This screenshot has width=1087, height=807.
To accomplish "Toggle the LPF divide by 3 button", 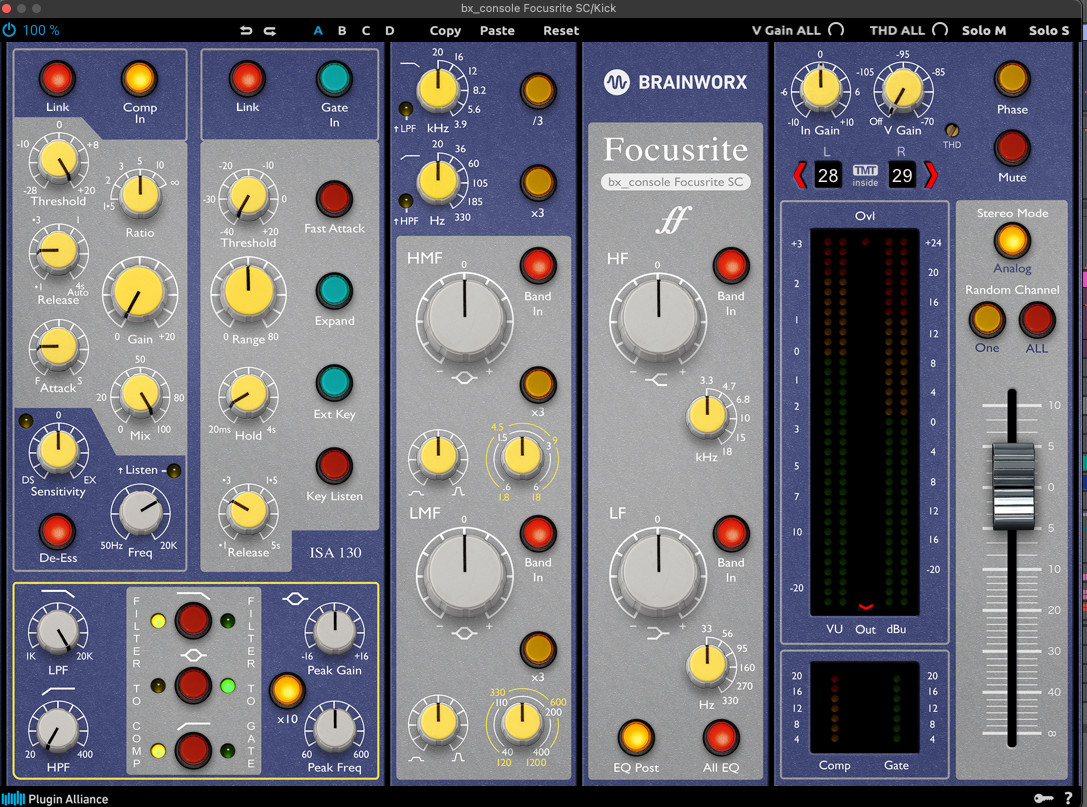I will (x=538, y=90).
